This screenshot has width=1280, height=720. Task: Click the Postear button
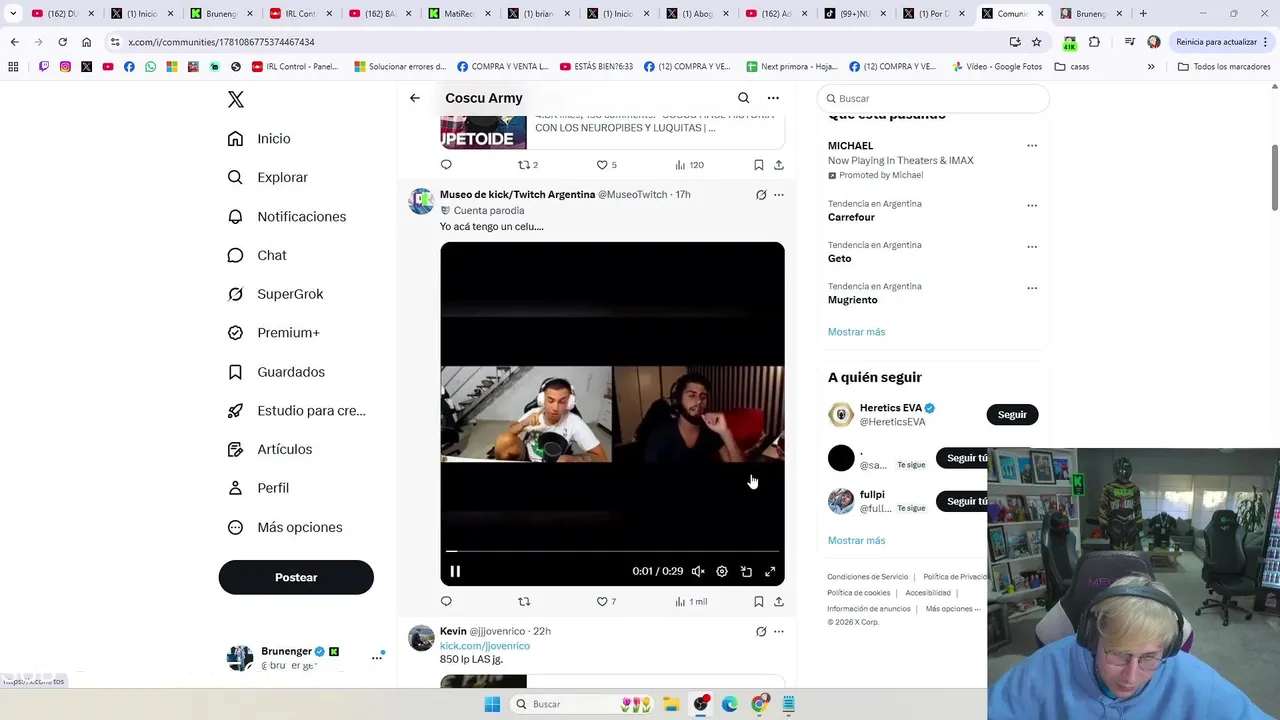click(x=296, y=577)
